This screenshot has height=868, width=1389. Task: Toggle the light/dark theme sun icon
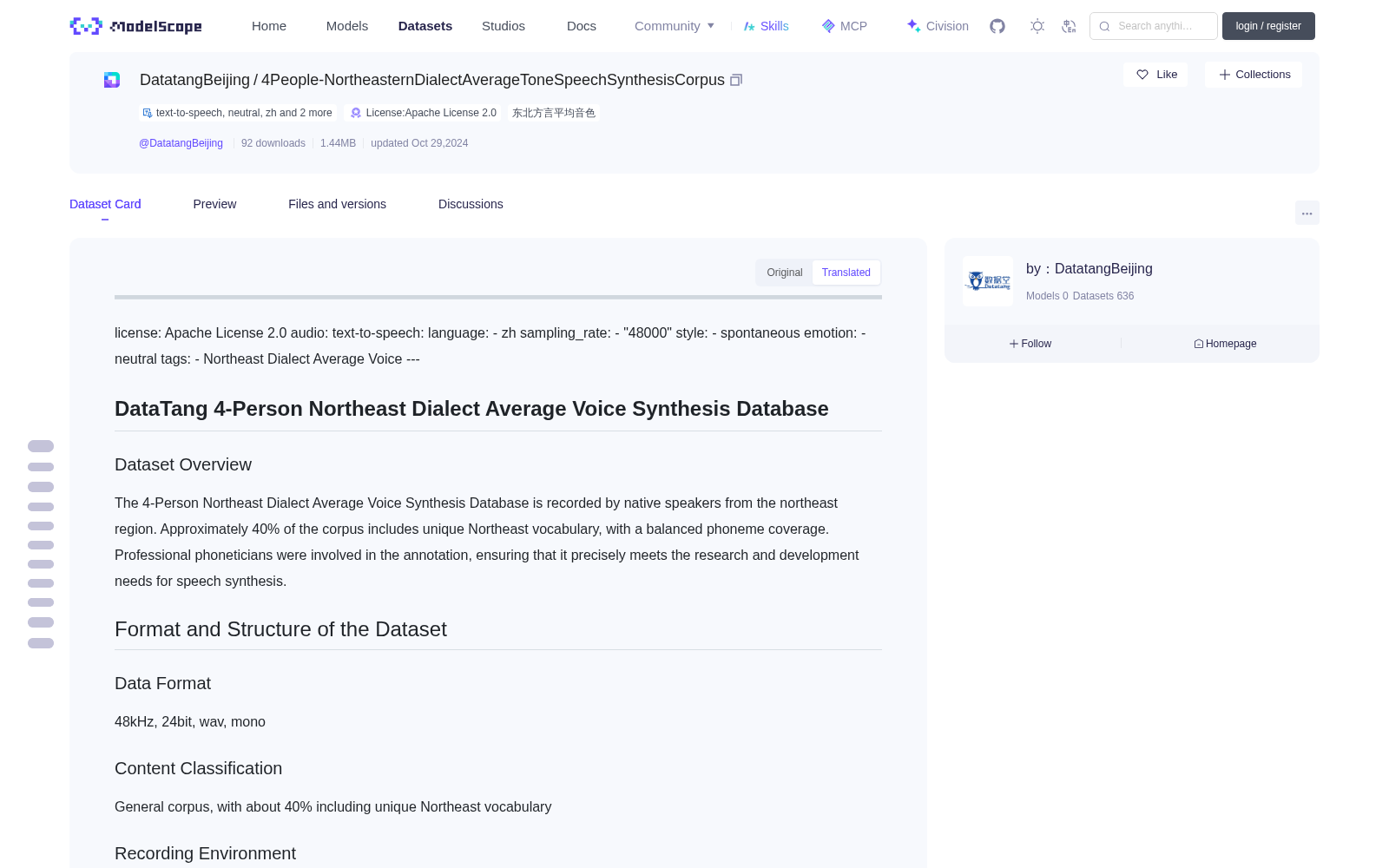click(x=1037, y=26)
